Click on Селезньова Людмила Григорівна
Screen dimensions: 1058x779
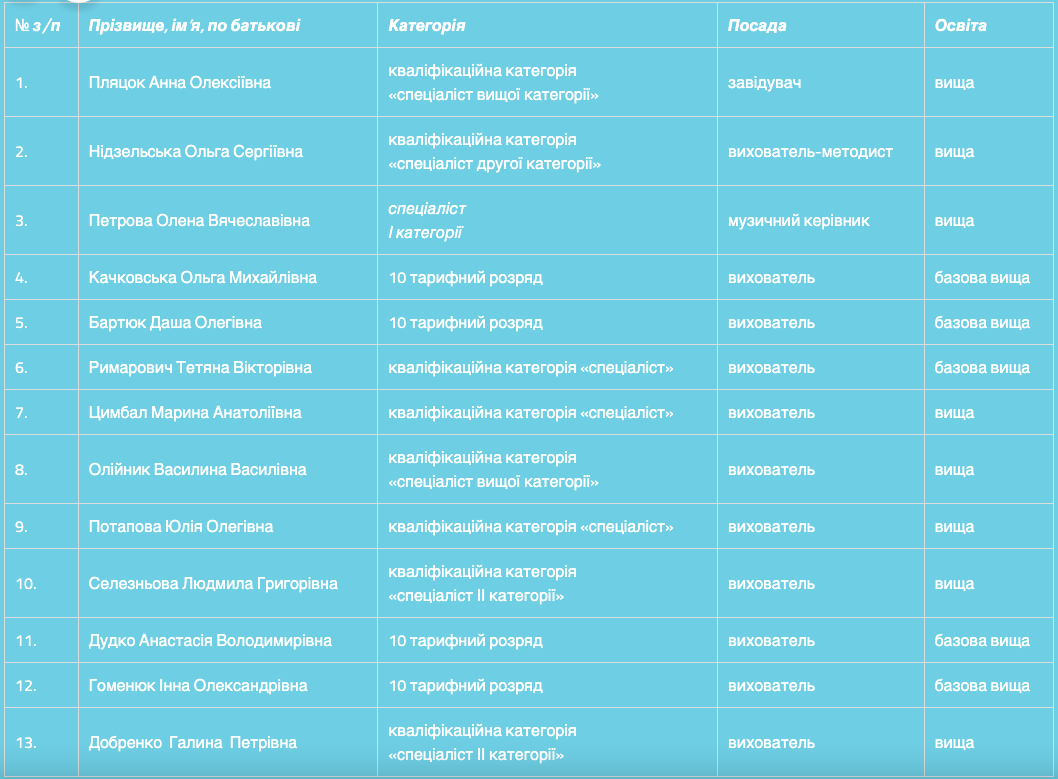(x=213, y=584)
